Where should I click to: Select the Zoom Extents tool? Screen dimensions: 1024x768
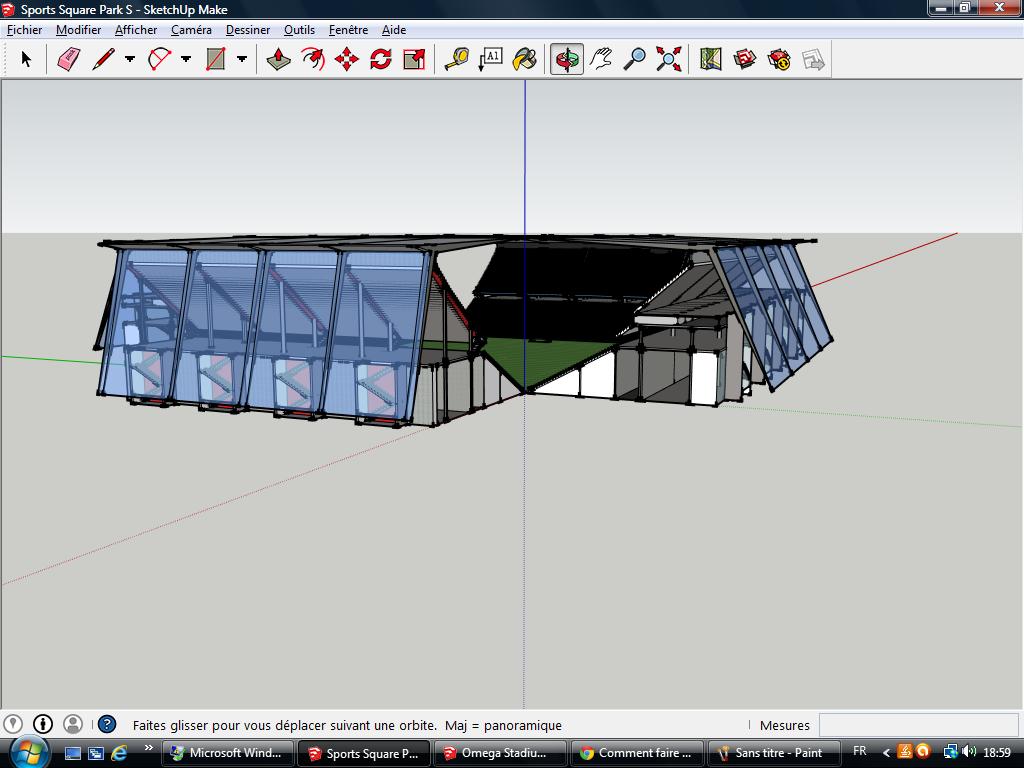click(x=668, y=60)
